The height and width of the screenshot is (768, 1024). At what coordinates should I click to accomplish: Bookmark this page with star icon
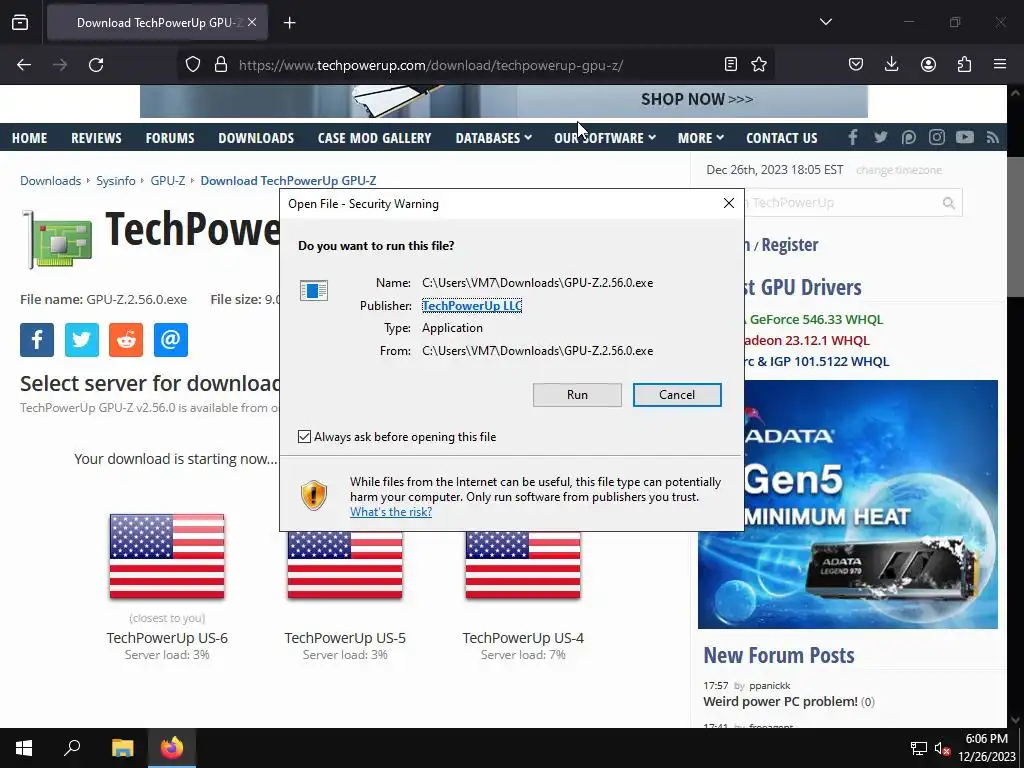[759, 65]
